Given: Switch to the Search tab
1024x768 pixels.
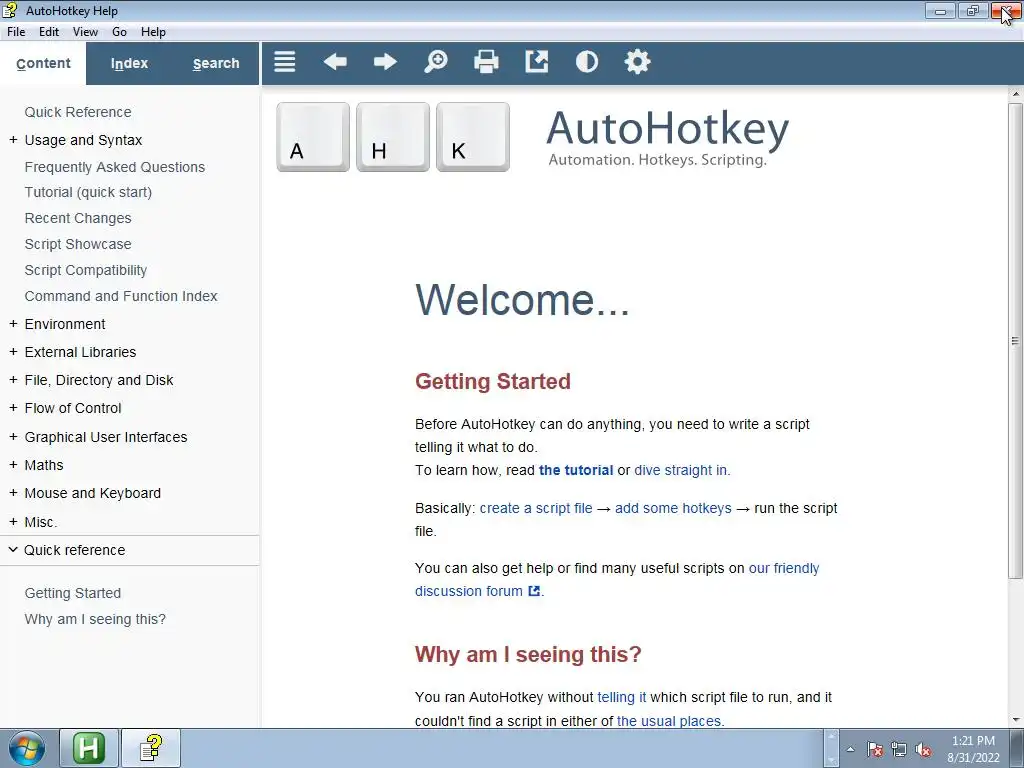Looking at the screenshot, I should pyautogui.click(x=216, y=63).
